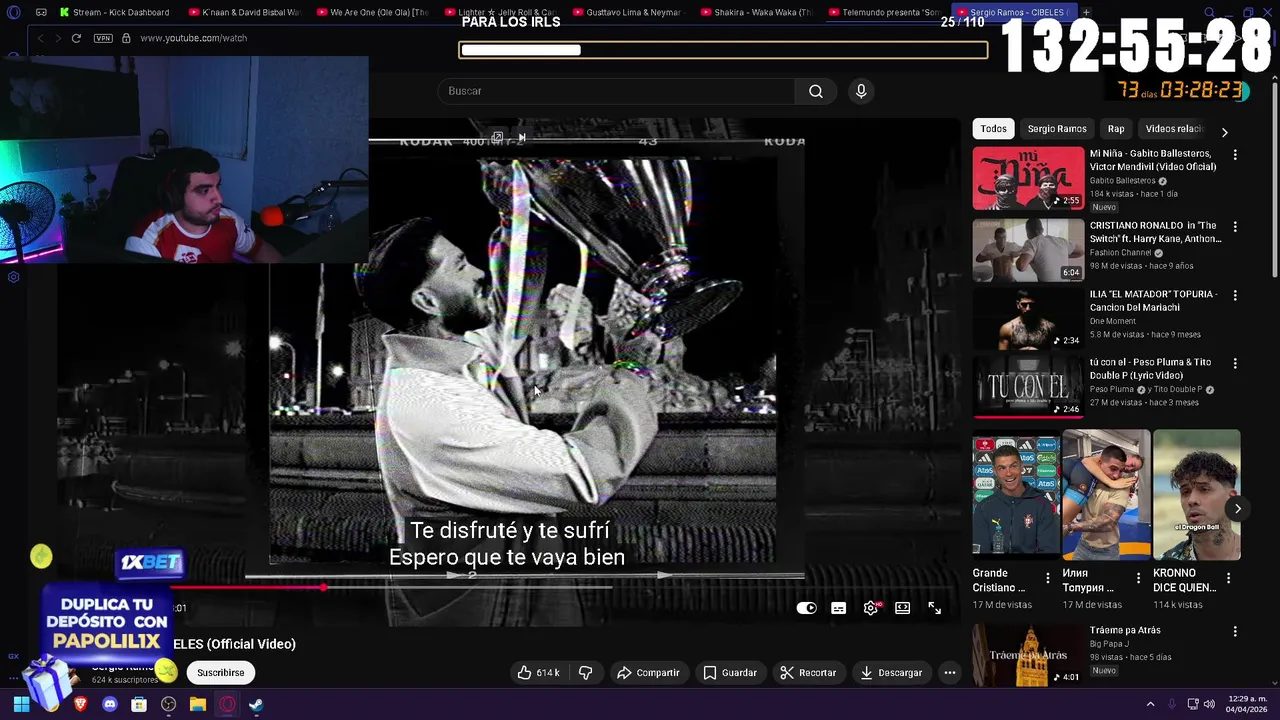
Task: Select the Rap filter chip
Action: click(1116, 129)
